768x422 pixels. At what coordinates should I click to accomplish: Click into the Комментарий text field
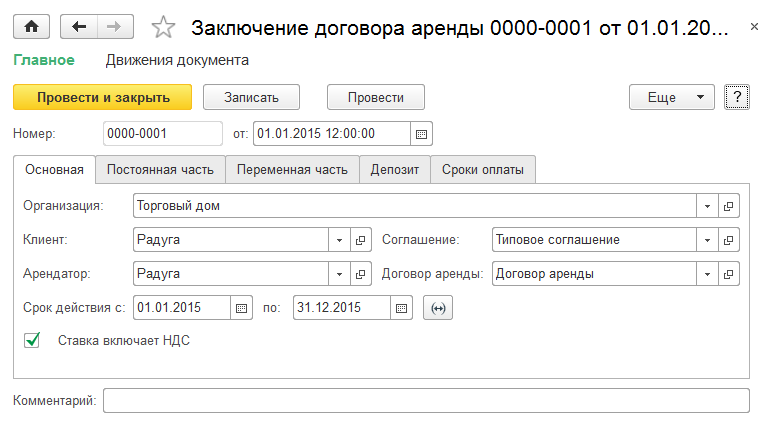(426, 401)
